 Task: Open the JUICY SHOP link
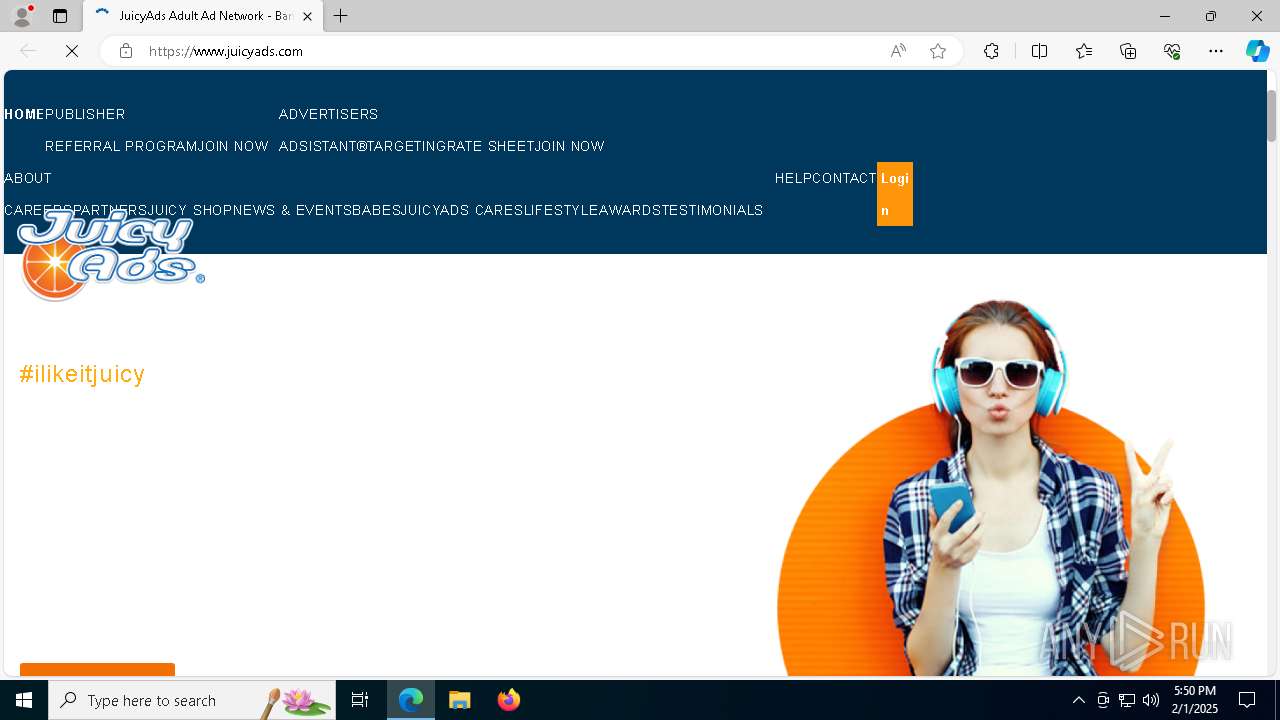(x=190, y=210)
